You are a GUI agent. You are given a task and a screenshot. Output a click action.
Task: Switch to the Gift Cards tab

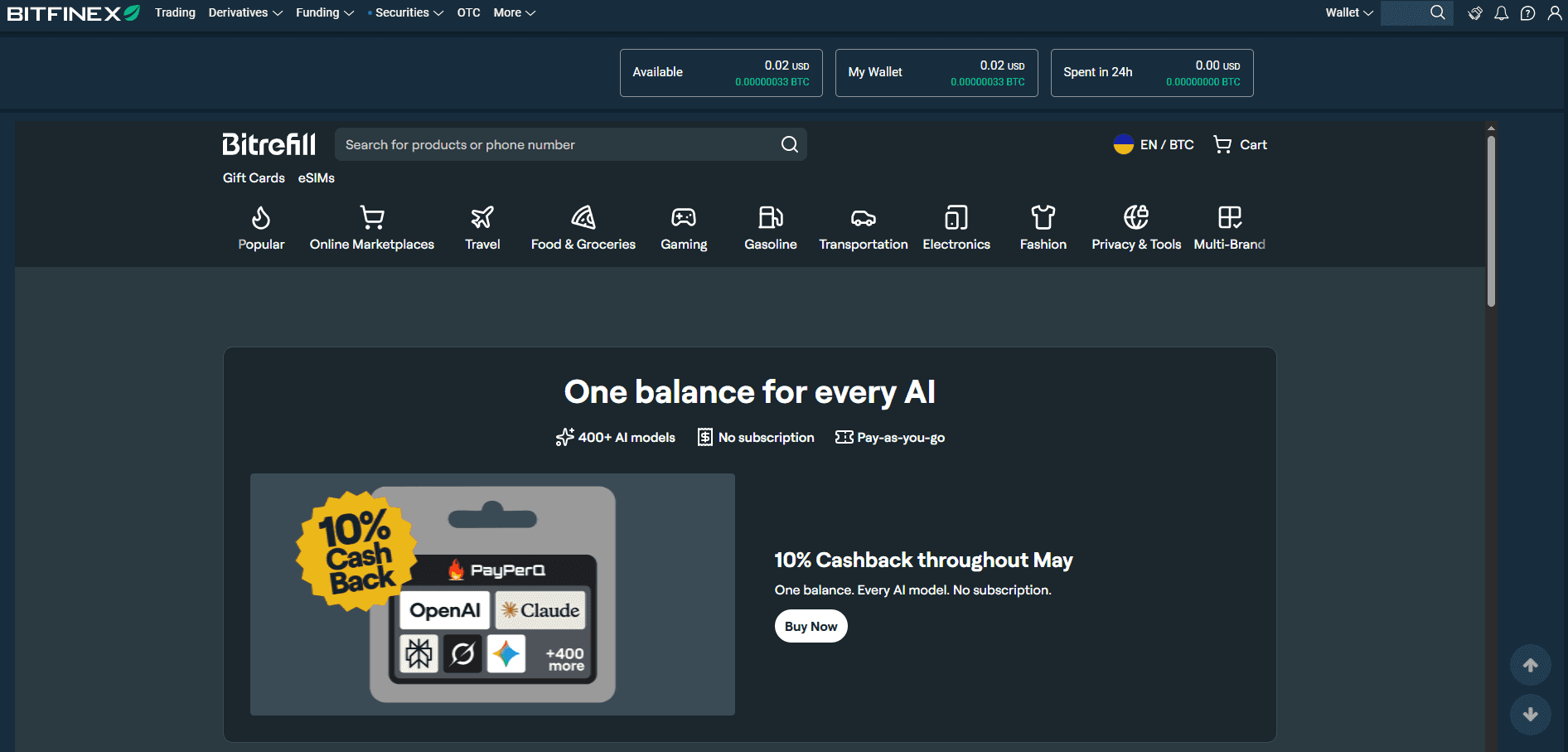point(254,177)
